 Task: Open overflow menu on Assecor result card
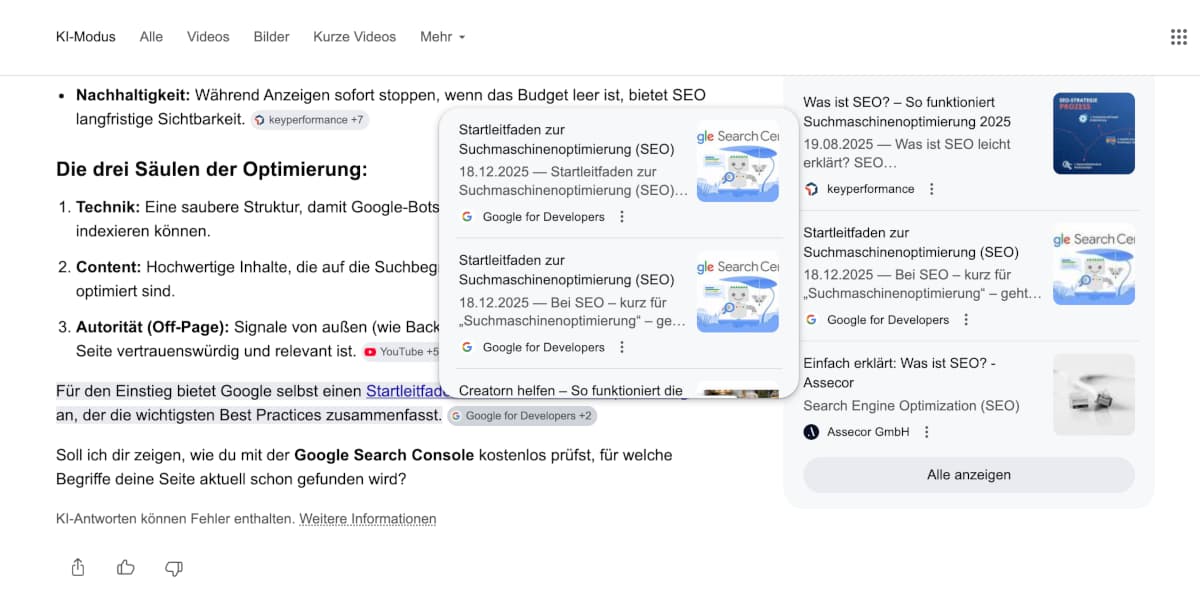pyautogui.click(x=925, y=431)
